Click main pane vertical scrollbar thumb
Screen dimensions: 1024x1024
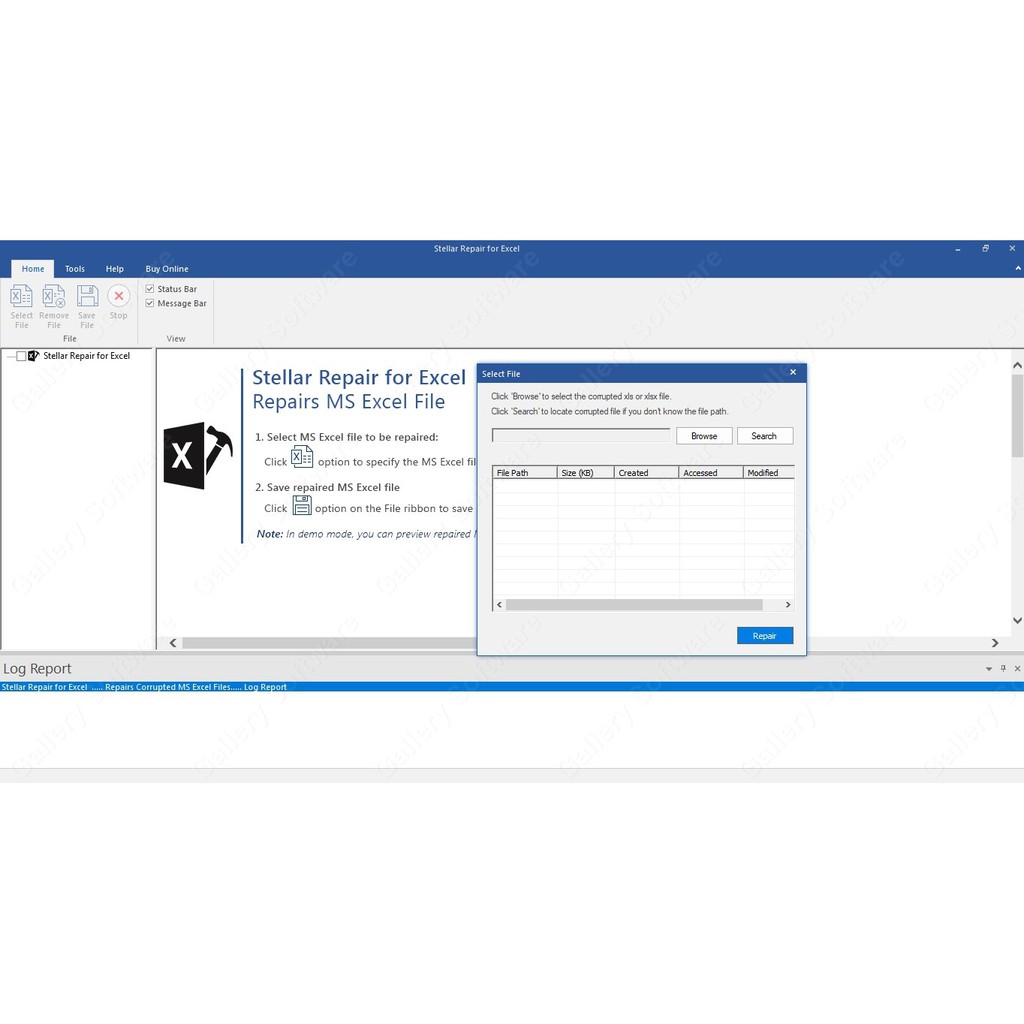[x=1017, y=416]
